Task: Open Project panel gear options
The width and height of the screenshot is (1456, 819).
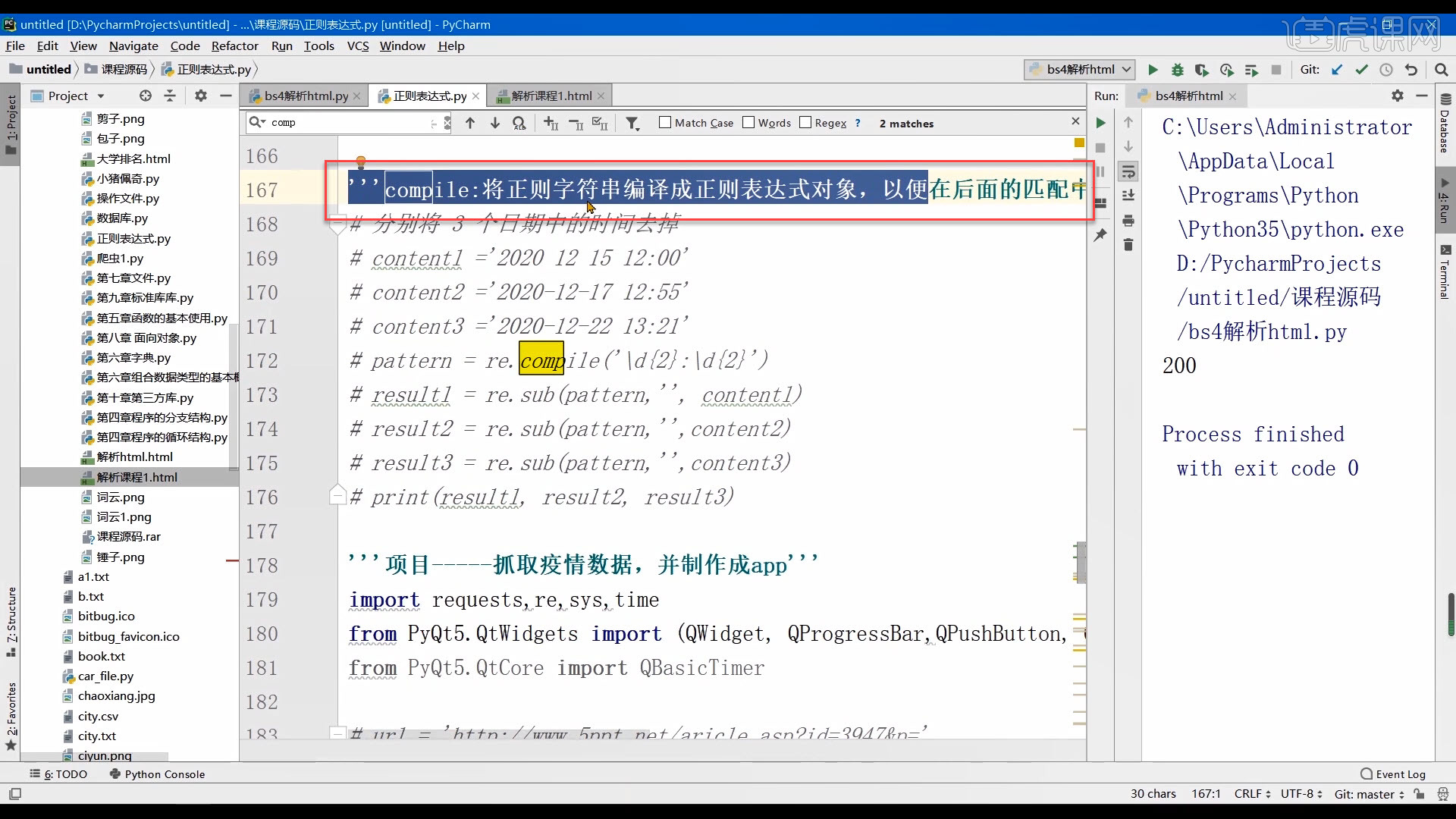Action: 200,96
